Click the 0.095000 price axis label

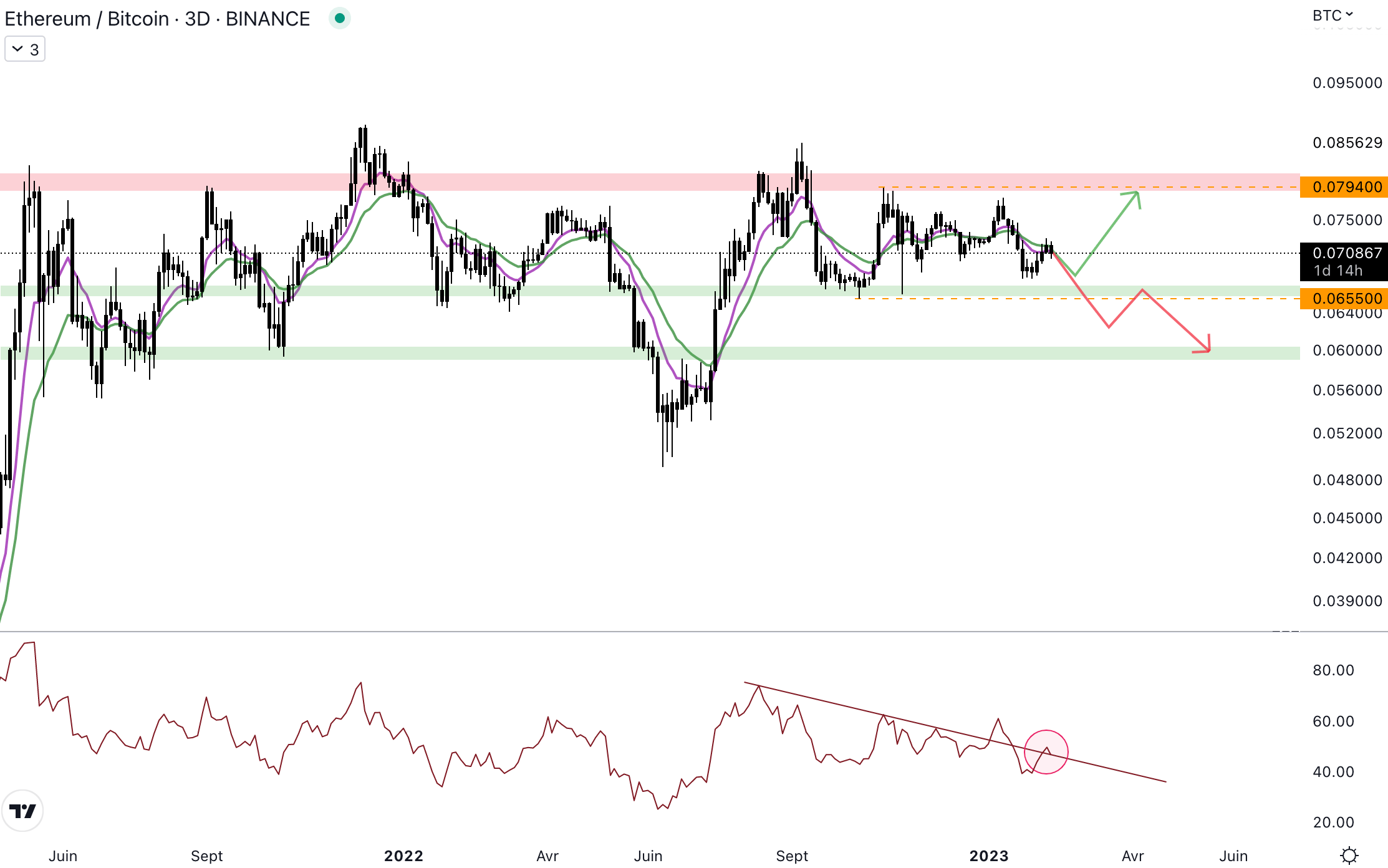point(1347,83)
